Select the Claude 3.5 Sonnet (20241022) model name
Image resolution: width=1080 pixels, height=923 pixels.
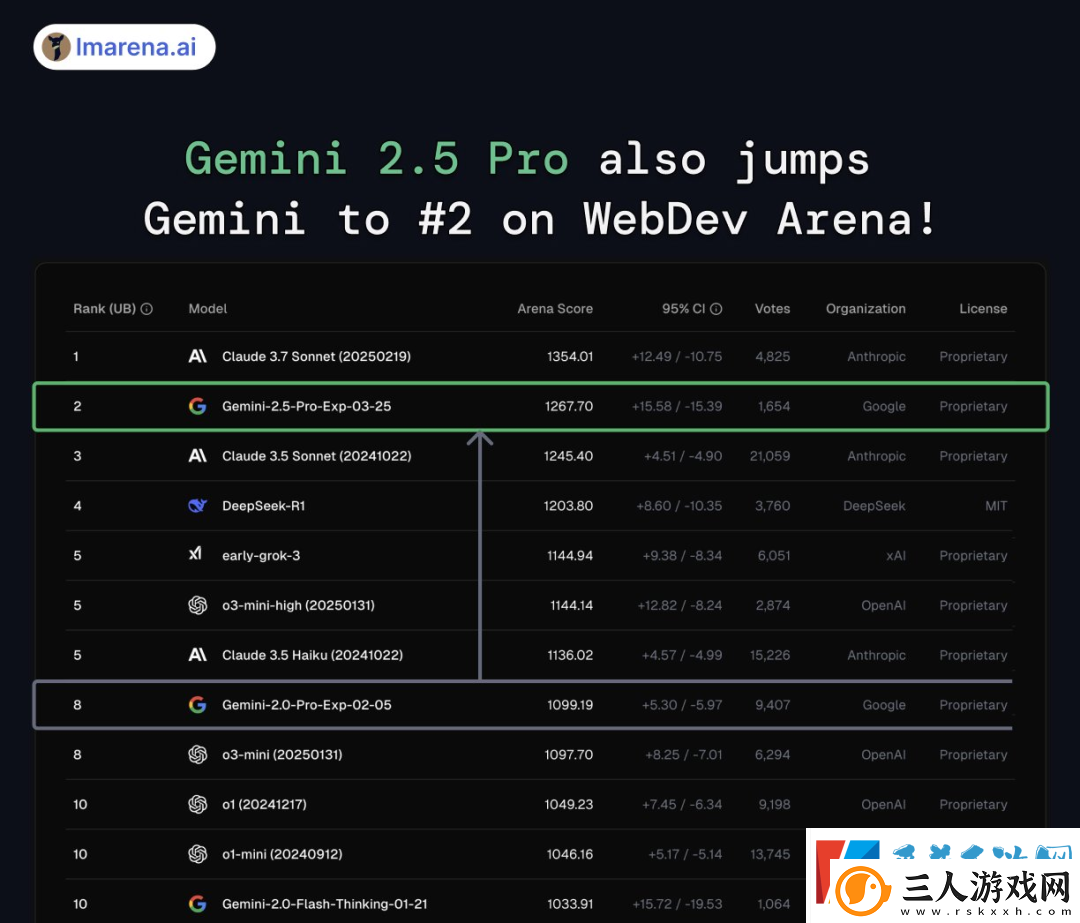(316, 456)
